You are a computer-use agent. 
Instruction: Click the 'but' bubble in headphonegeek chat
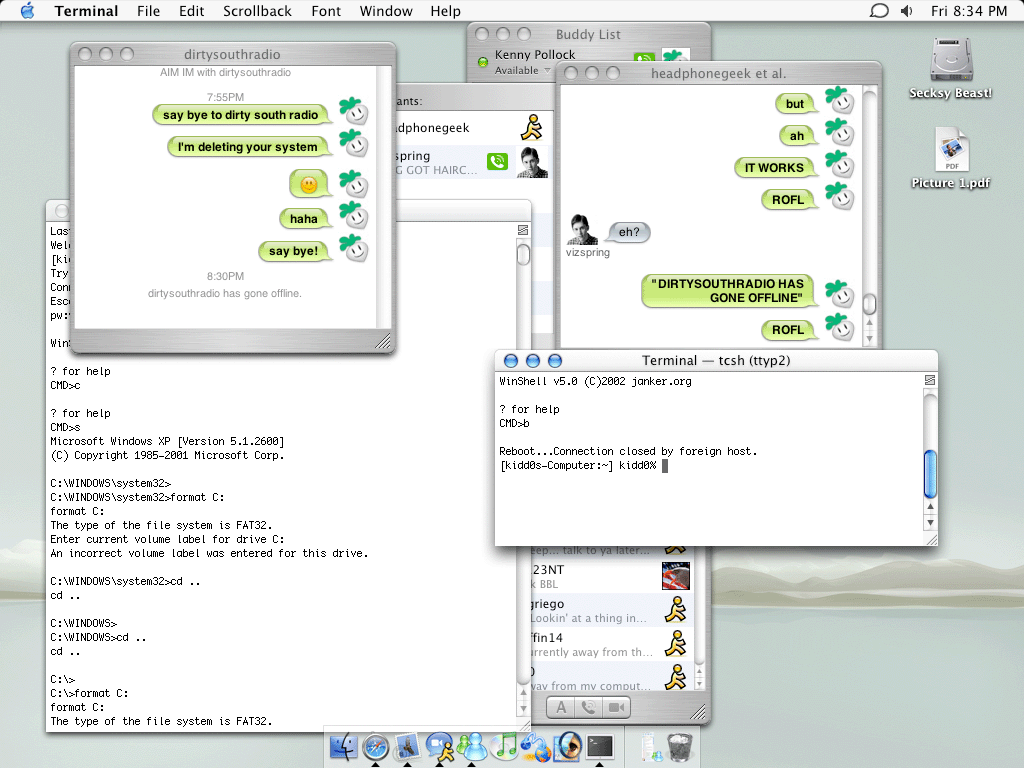point(795,104)
